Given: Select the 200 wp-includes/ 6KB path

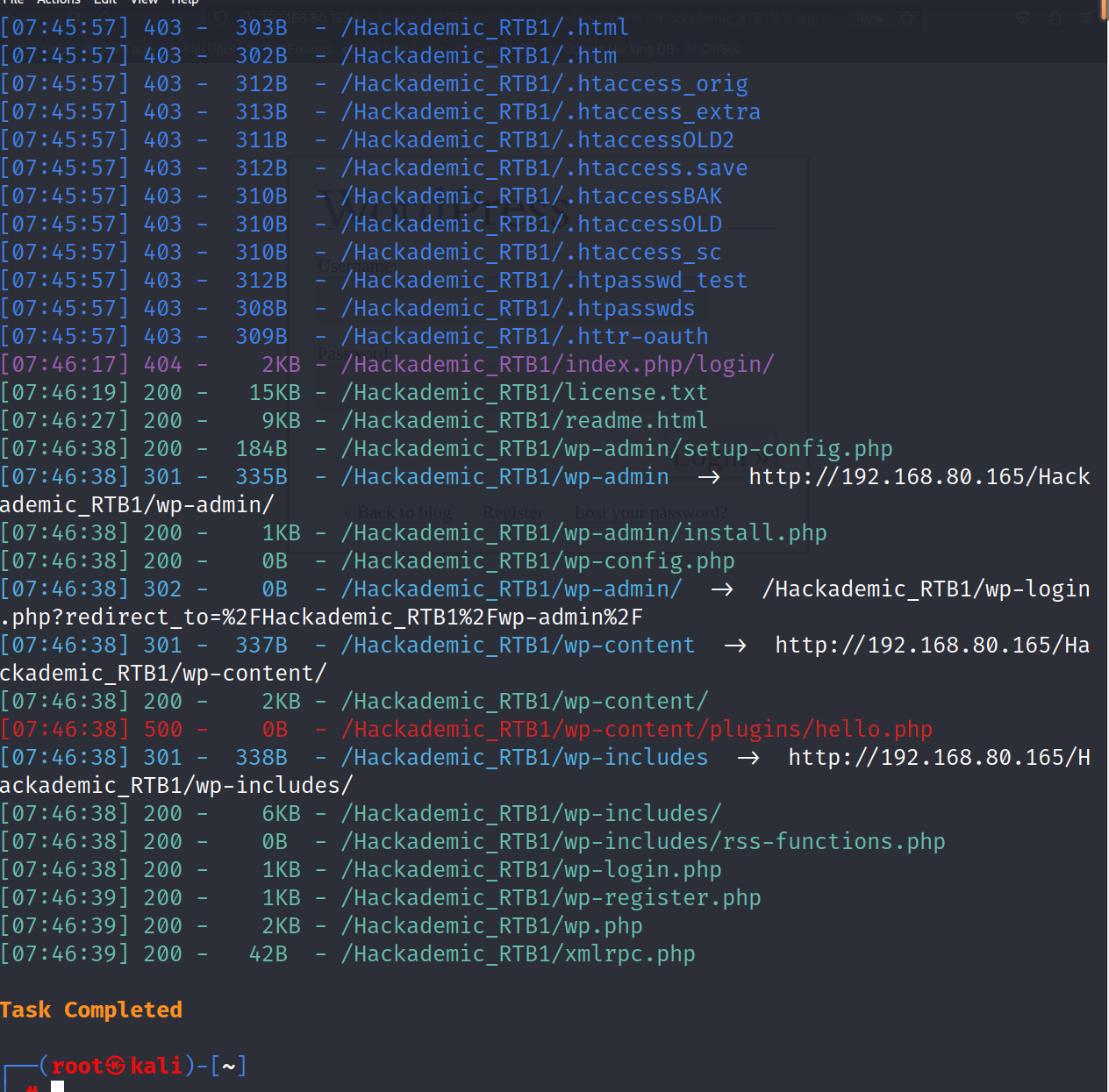Looking at the screenshot, I should [531, 813].
